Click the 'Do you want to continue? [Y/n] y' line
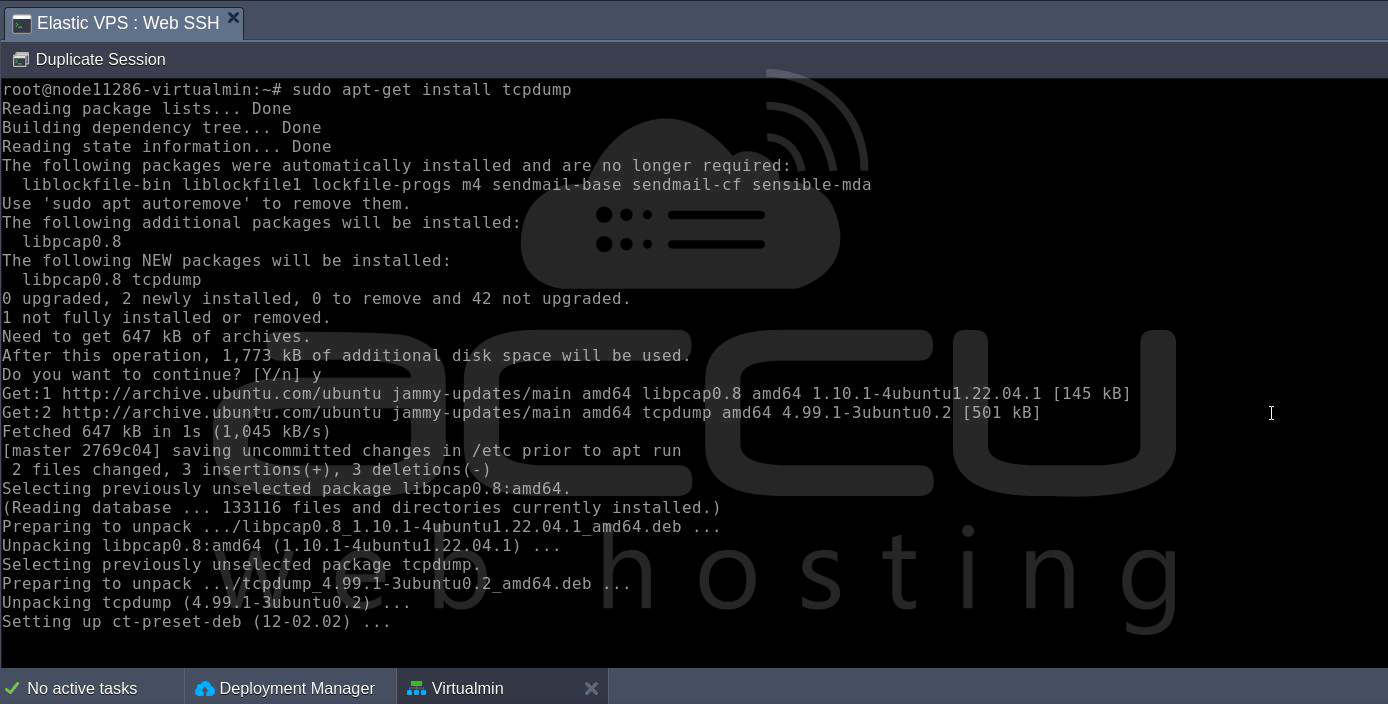The width and height of the screenshot is (1388, 704). 162,375
